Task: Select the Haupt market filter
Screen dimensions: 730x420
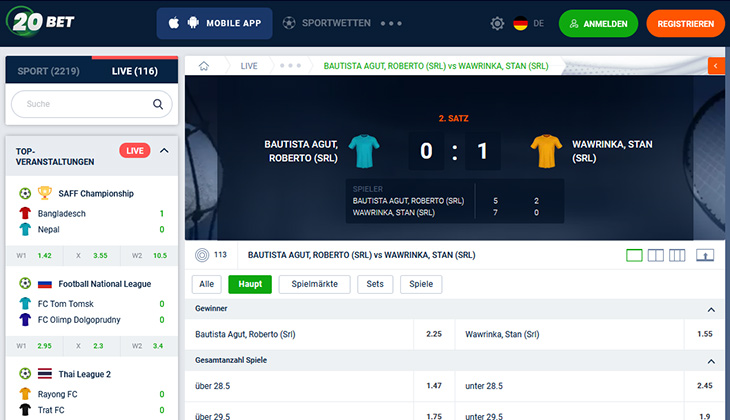Action: 250,284
